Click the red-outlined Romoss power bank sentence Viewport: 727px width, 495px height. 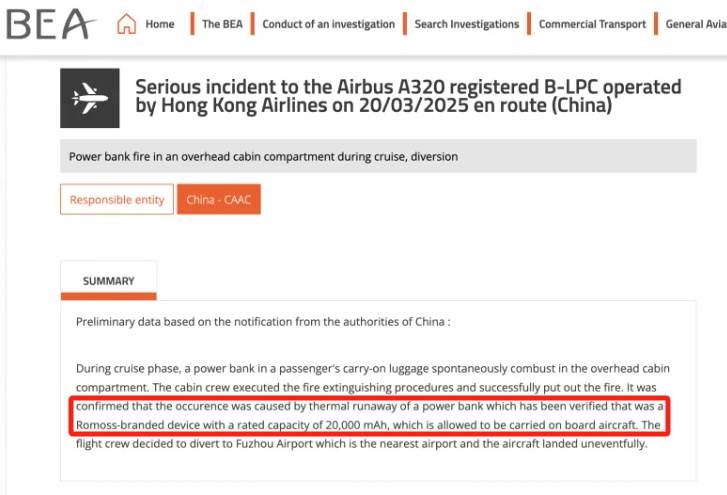point(370,416)
